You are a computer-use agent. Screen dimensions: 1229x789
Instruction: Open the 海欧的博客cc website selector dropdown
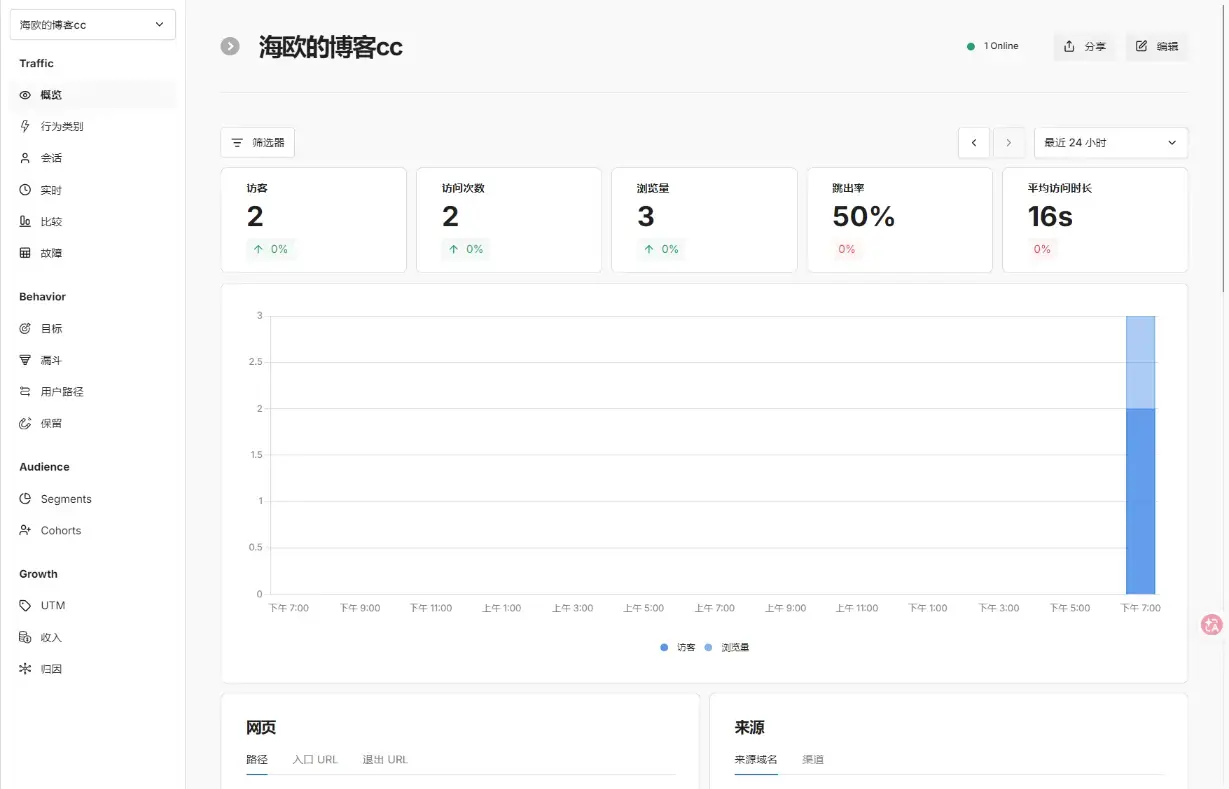pos(92,25)
